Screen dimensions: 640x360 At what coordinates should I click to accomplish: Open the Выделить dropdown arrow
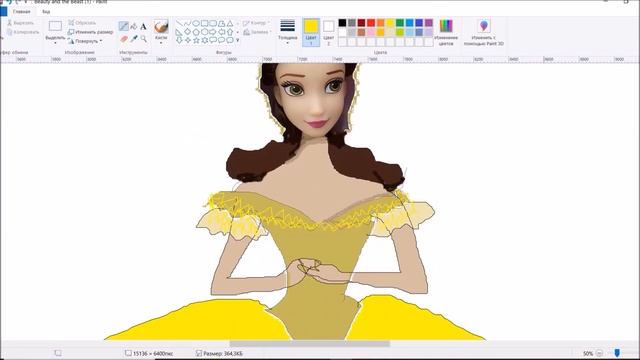click(55, 43)
